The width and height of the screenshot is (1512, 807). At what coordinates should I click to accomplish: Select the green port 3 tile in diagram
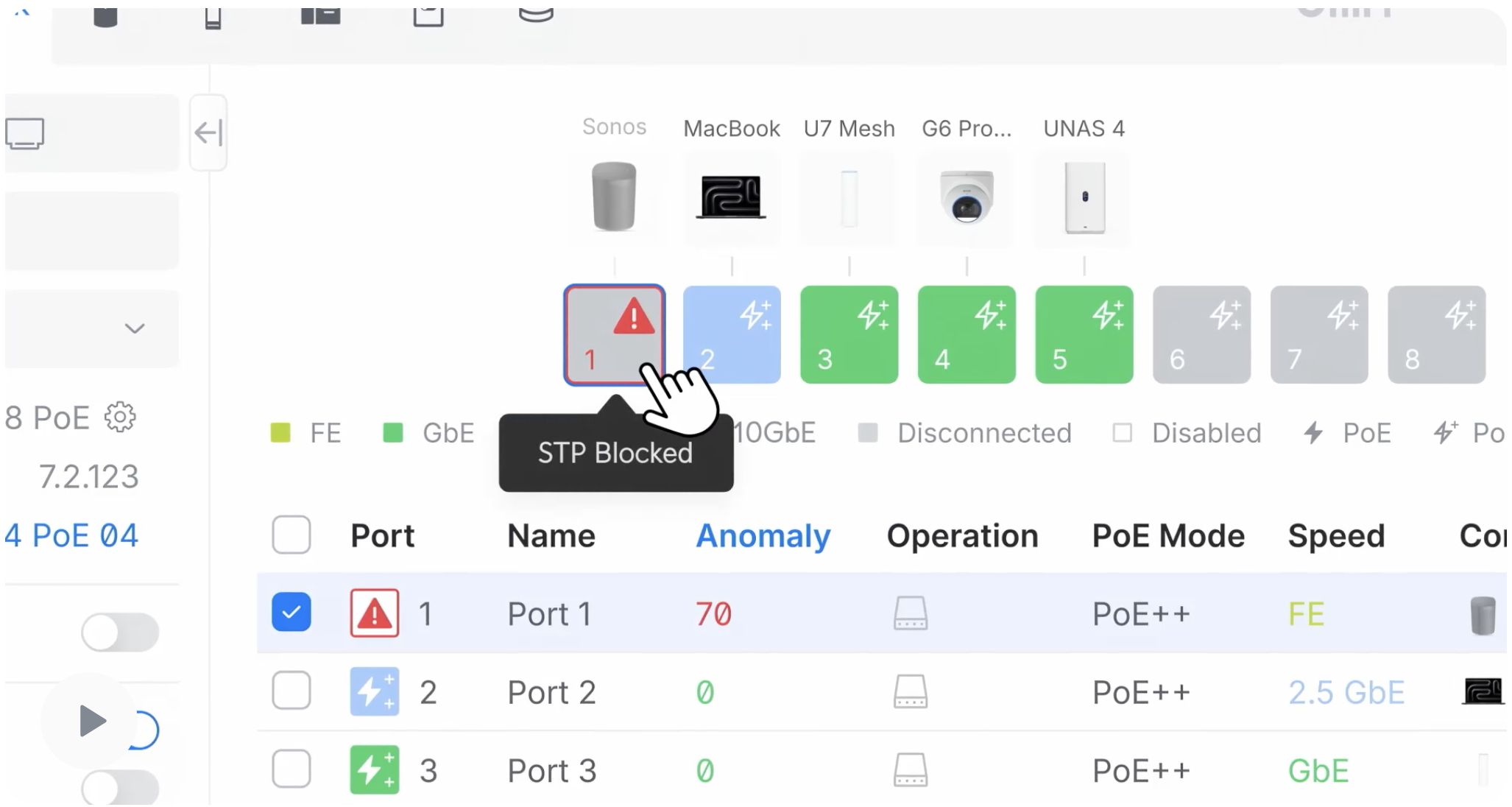(848, 334)
